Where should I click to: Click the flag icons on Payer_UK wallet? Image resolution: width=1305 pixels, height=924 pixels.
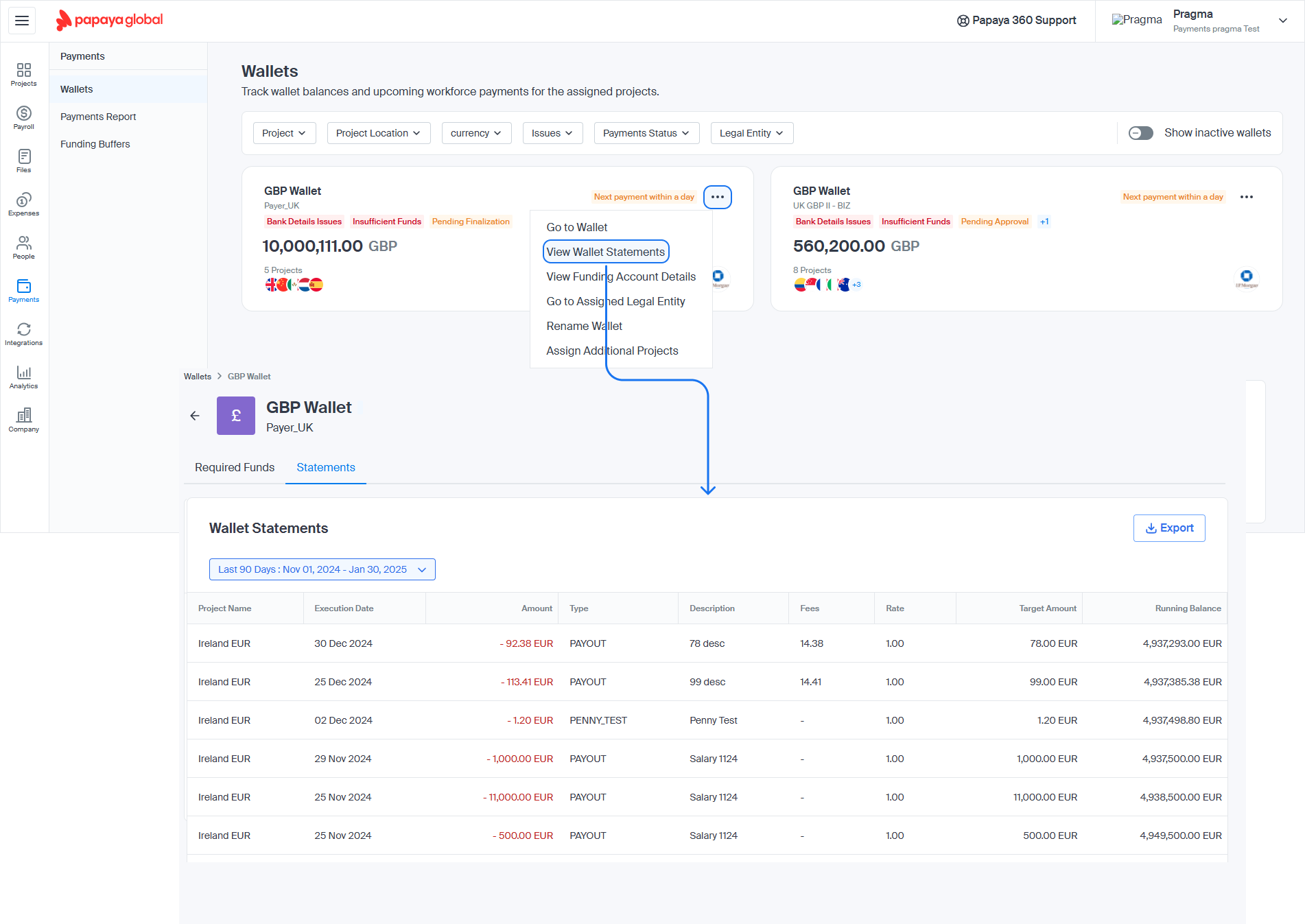[294, 285]
